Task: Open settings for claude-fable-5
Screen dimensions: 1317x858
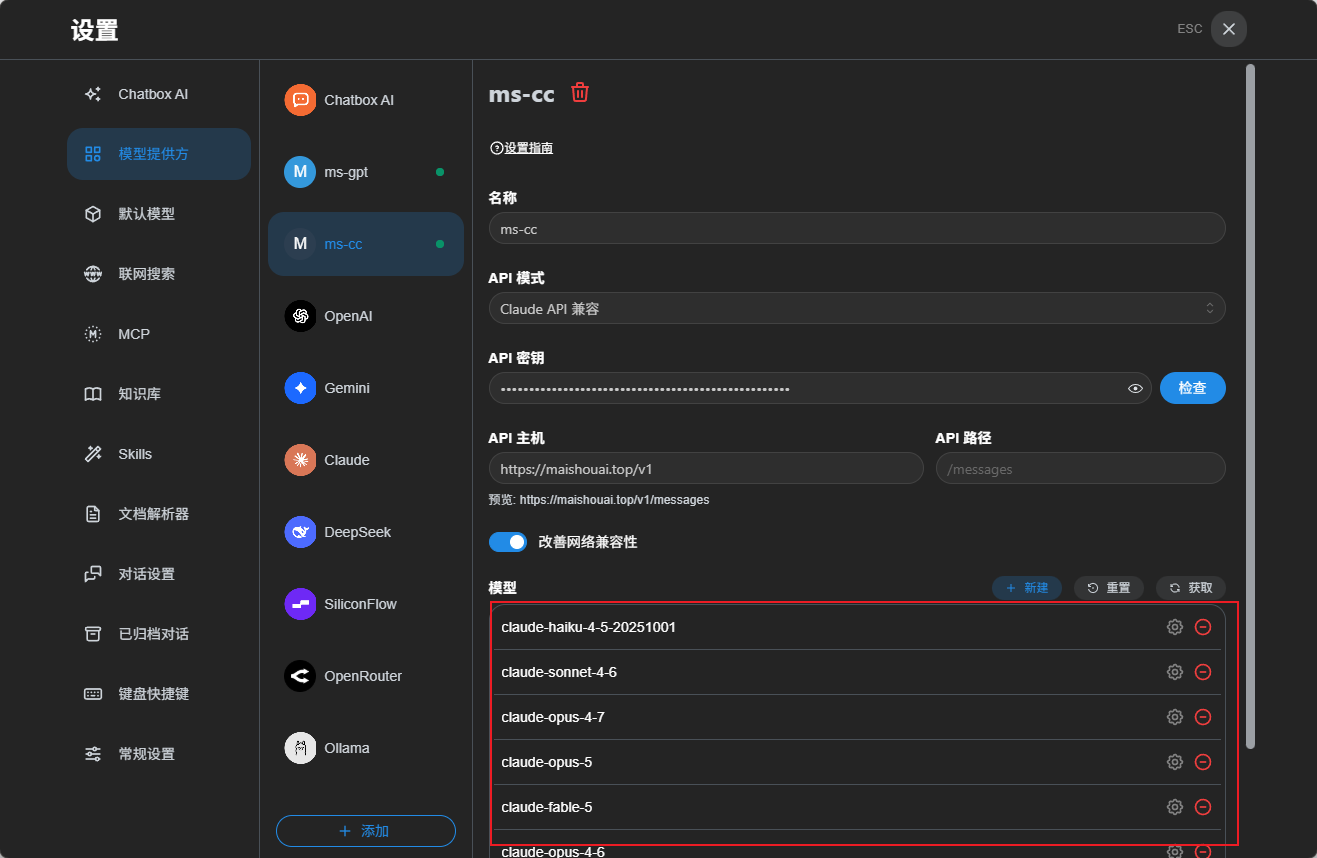Action: click(1175, 807)
